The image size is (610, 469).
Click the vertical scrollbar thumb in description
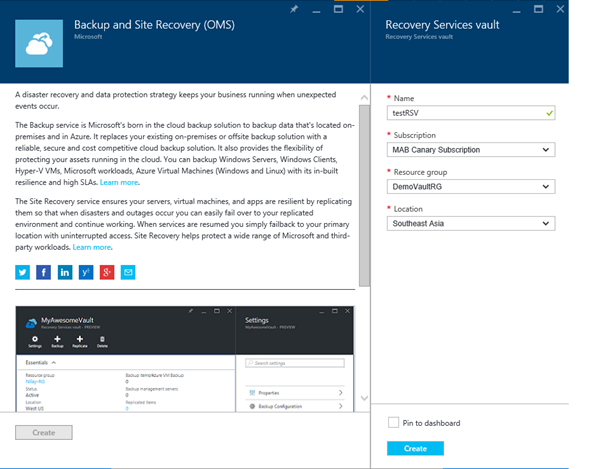tap(364, 196)
